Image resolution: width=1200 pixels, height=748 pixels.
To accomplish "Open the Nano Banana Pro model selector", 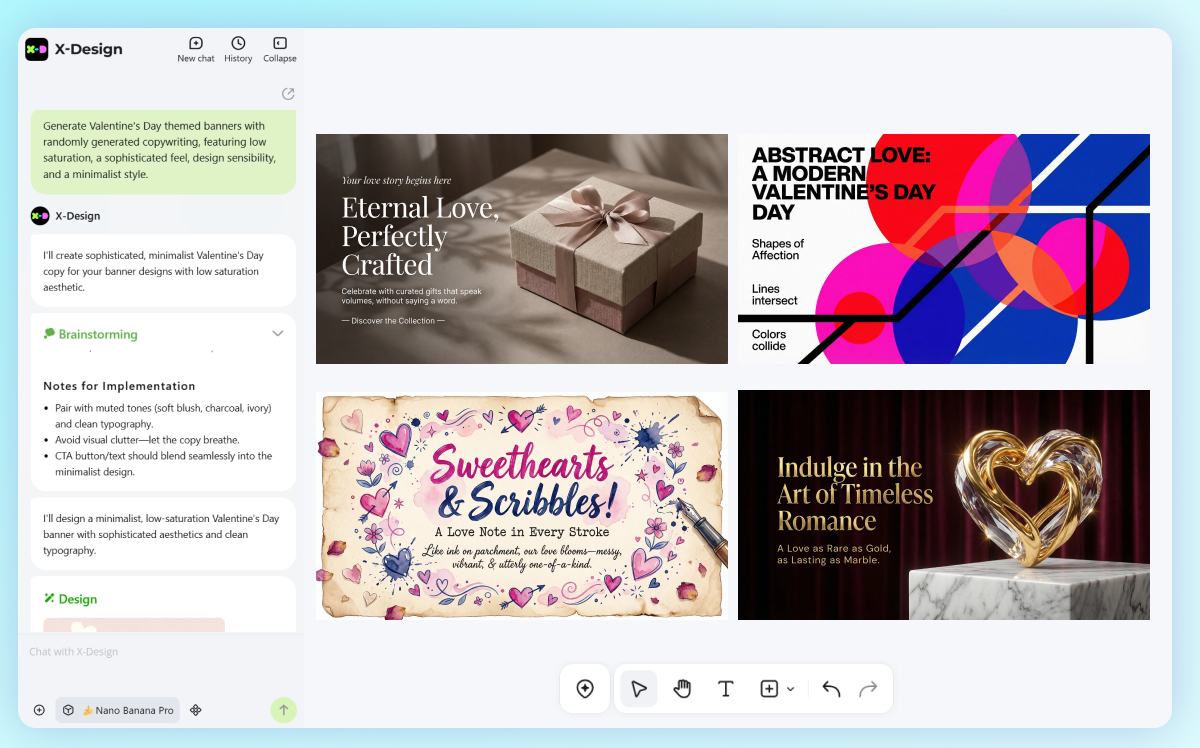I will (118, 710).
